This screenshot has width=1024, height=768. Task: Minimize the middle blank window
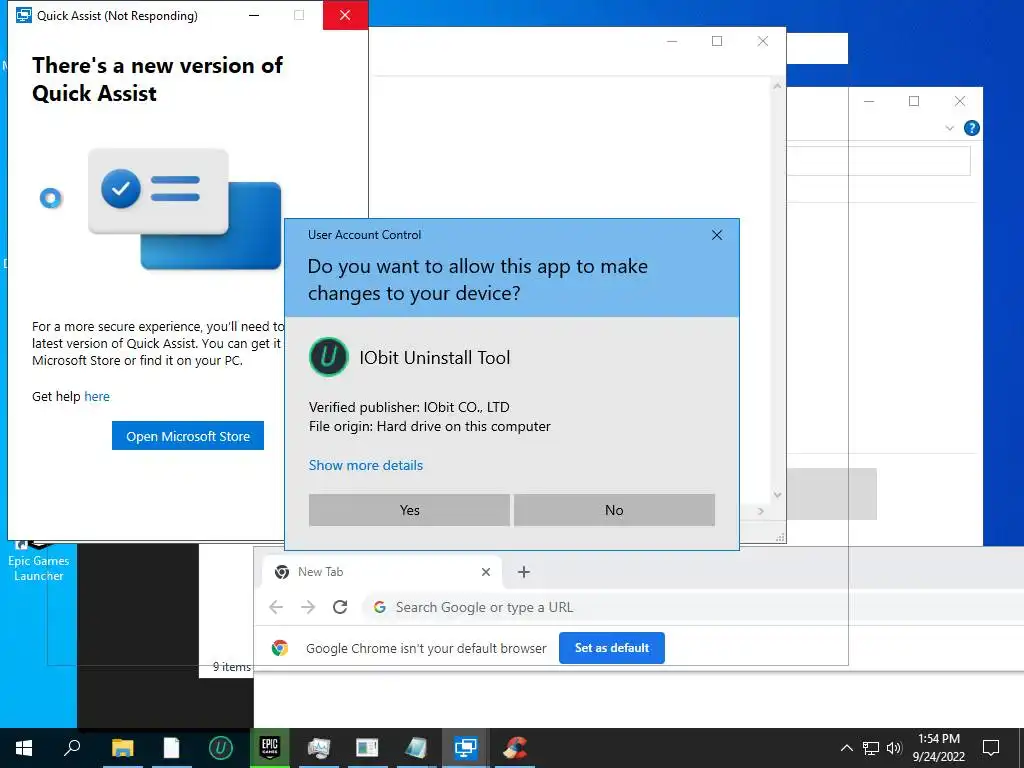pyautogui.click(x=671, y=41)
